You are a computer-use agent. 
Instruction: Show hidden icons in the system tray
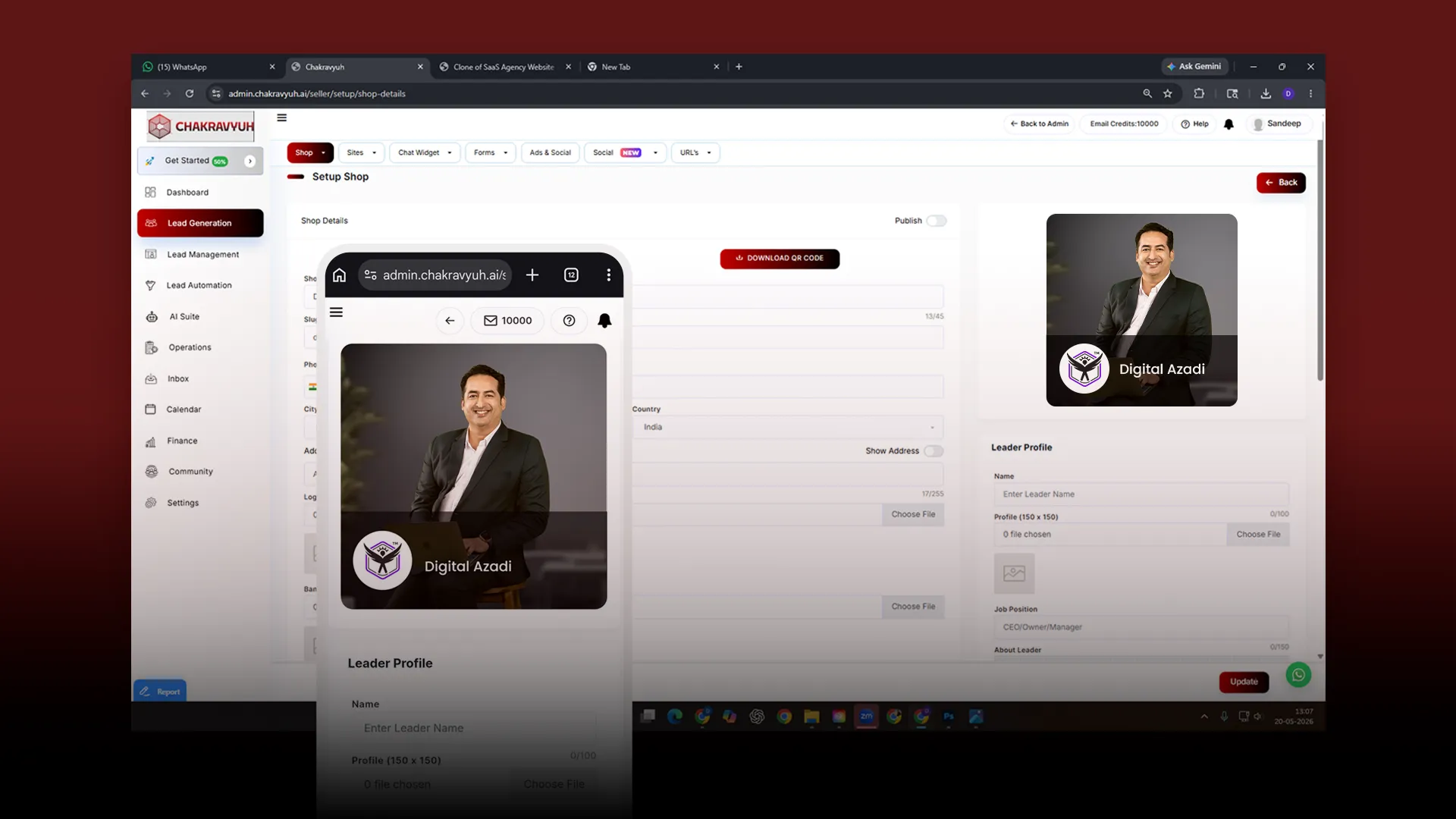point(1204,717)
